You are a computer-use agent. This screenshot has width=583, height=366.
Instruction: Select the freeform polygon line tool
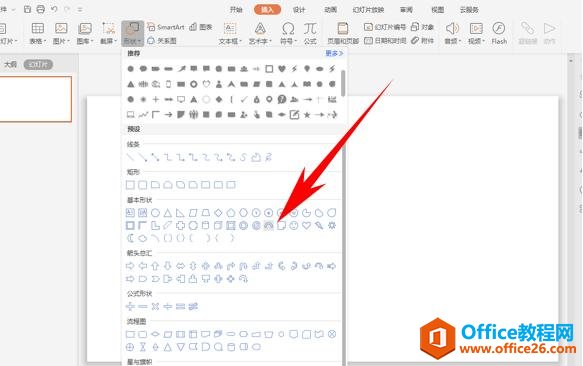pyautogui.click(x=256, y=157)
